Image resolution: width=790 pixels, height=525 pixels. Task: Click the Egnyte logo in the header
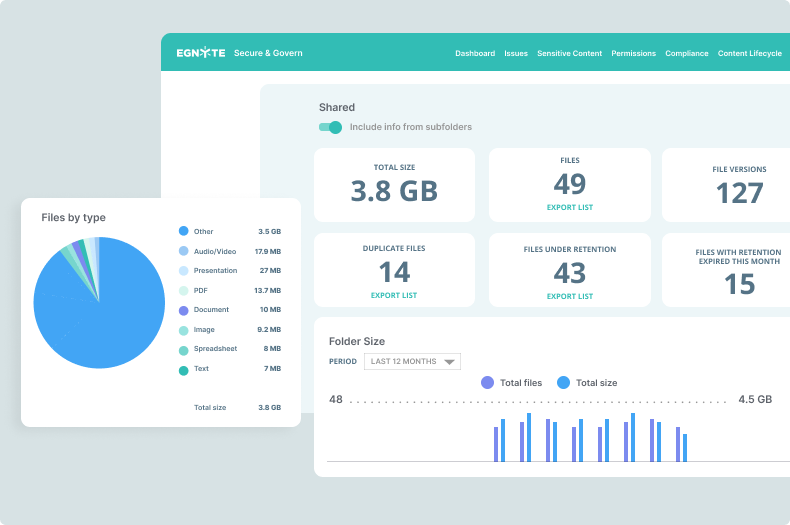click(200, 53)
